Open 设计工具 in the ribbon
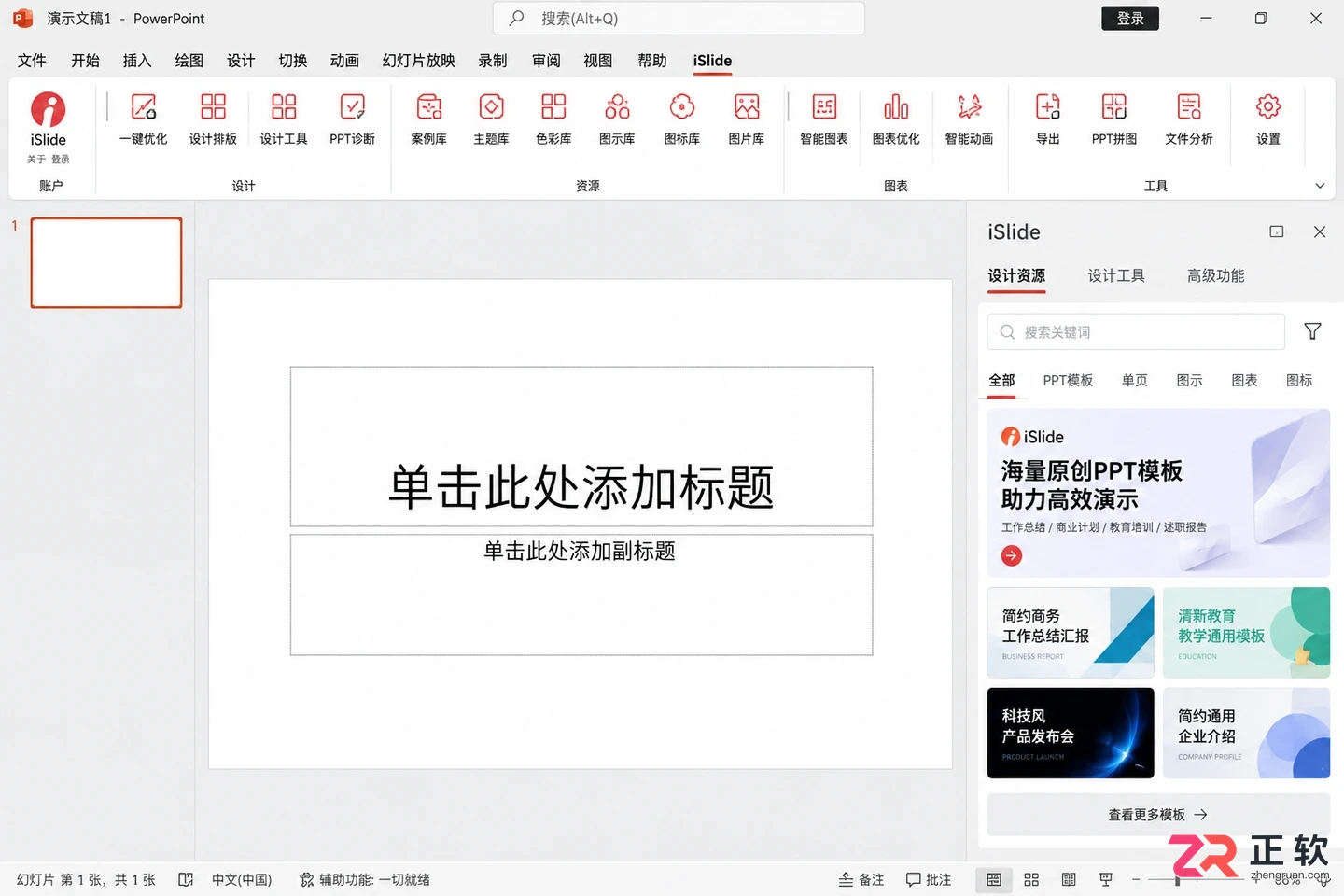 284,119
